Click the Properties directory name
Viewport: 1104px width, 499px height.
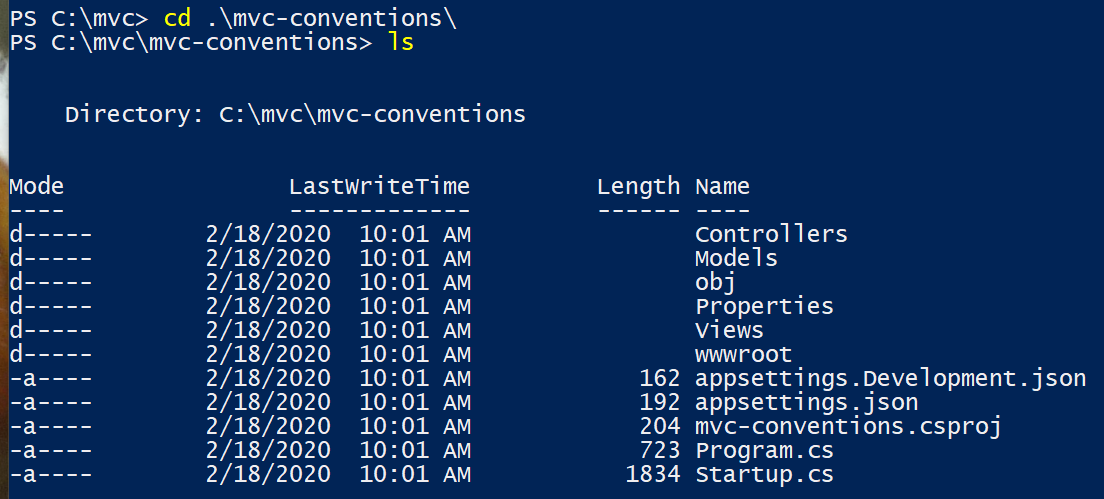click(764, 306)
